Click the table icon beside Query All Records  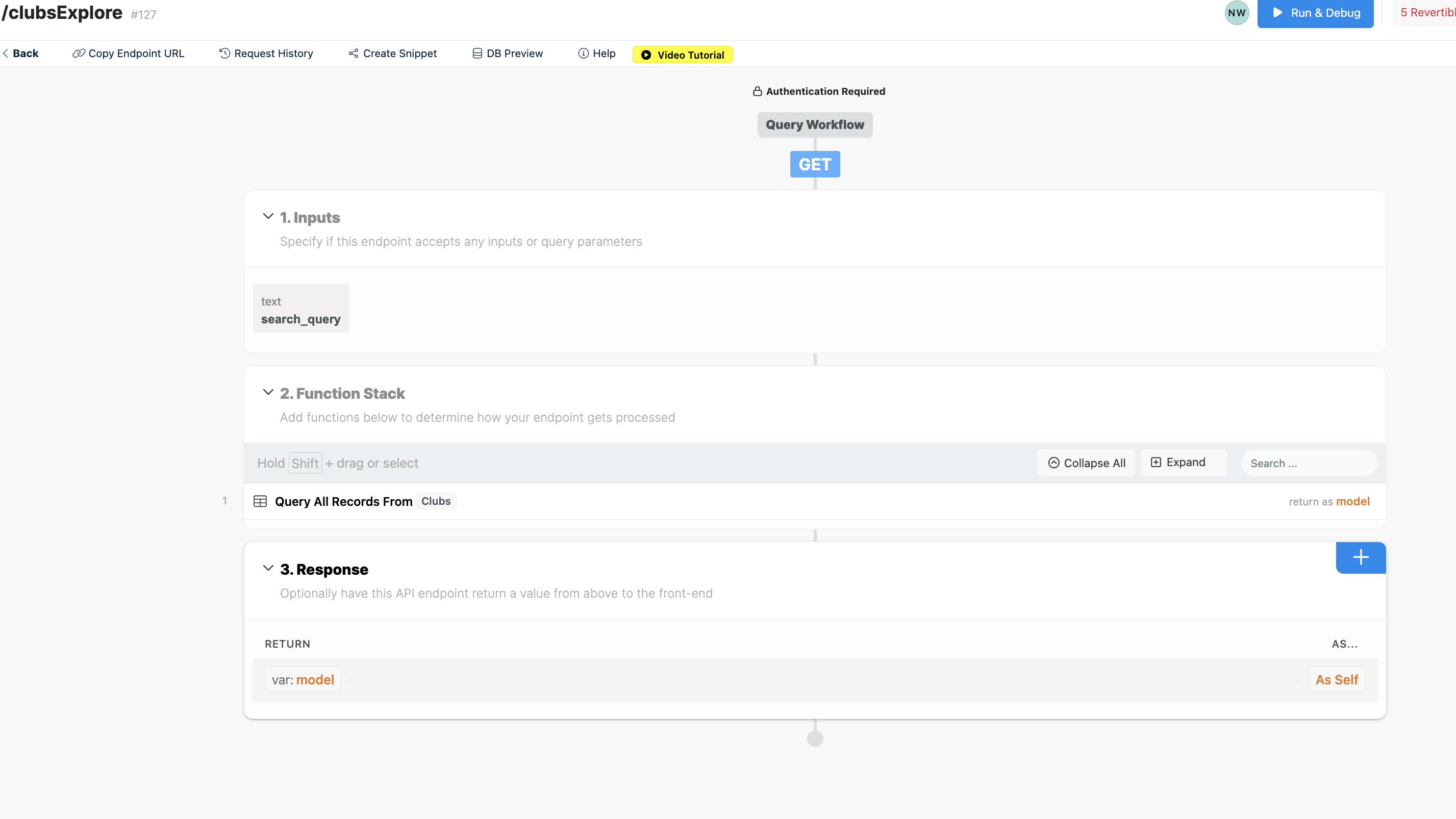click(x=260, y=502)
